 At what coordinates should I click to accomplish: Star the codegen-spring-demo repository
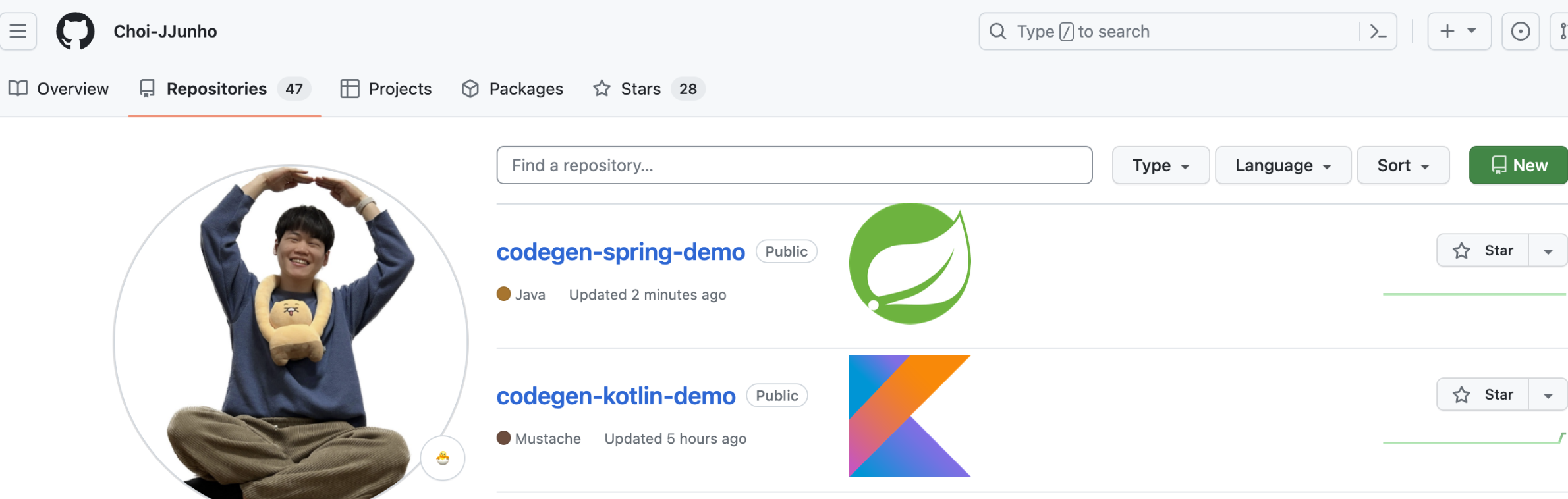[x=1483, y=251]
